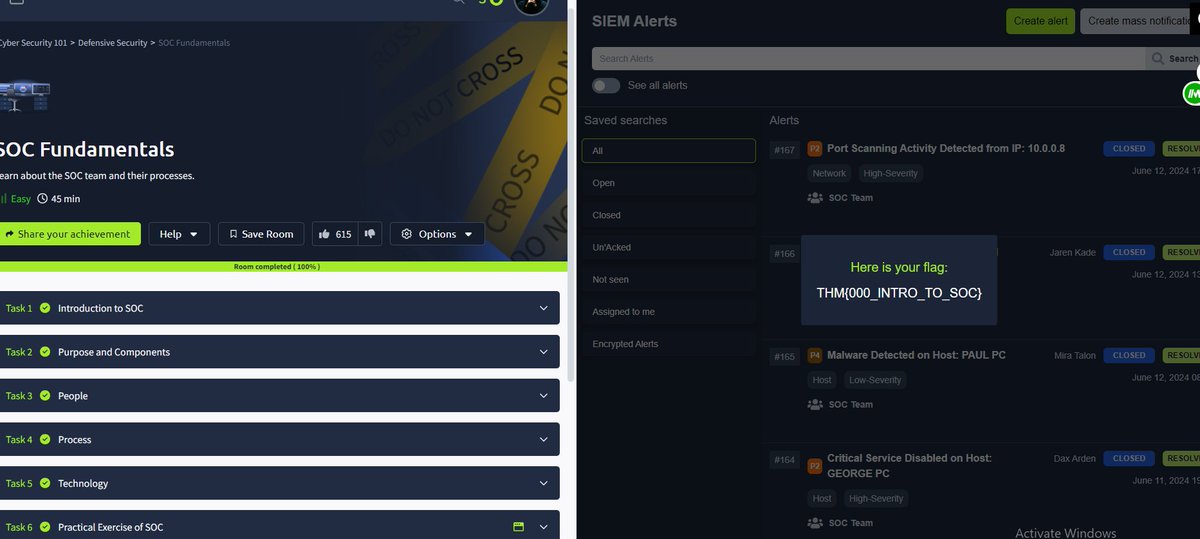This screenshot has width=1200, height=539.
Task: Expand Task 6 Practical Exercise of SOC
Action: (279, 525)
